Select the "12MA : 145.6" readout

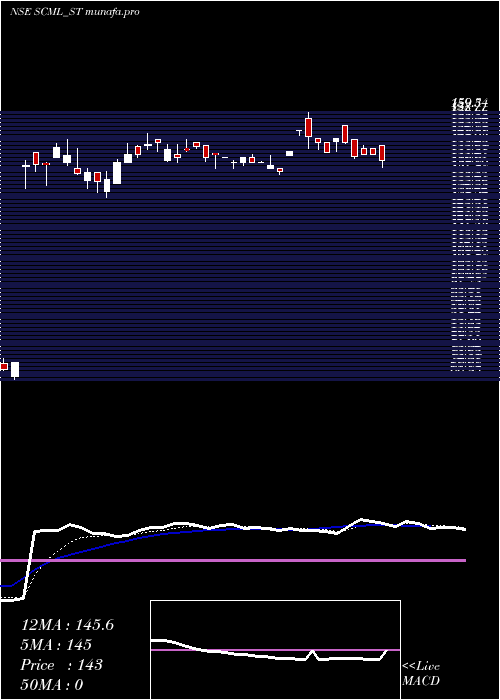(x=67, y=625)
